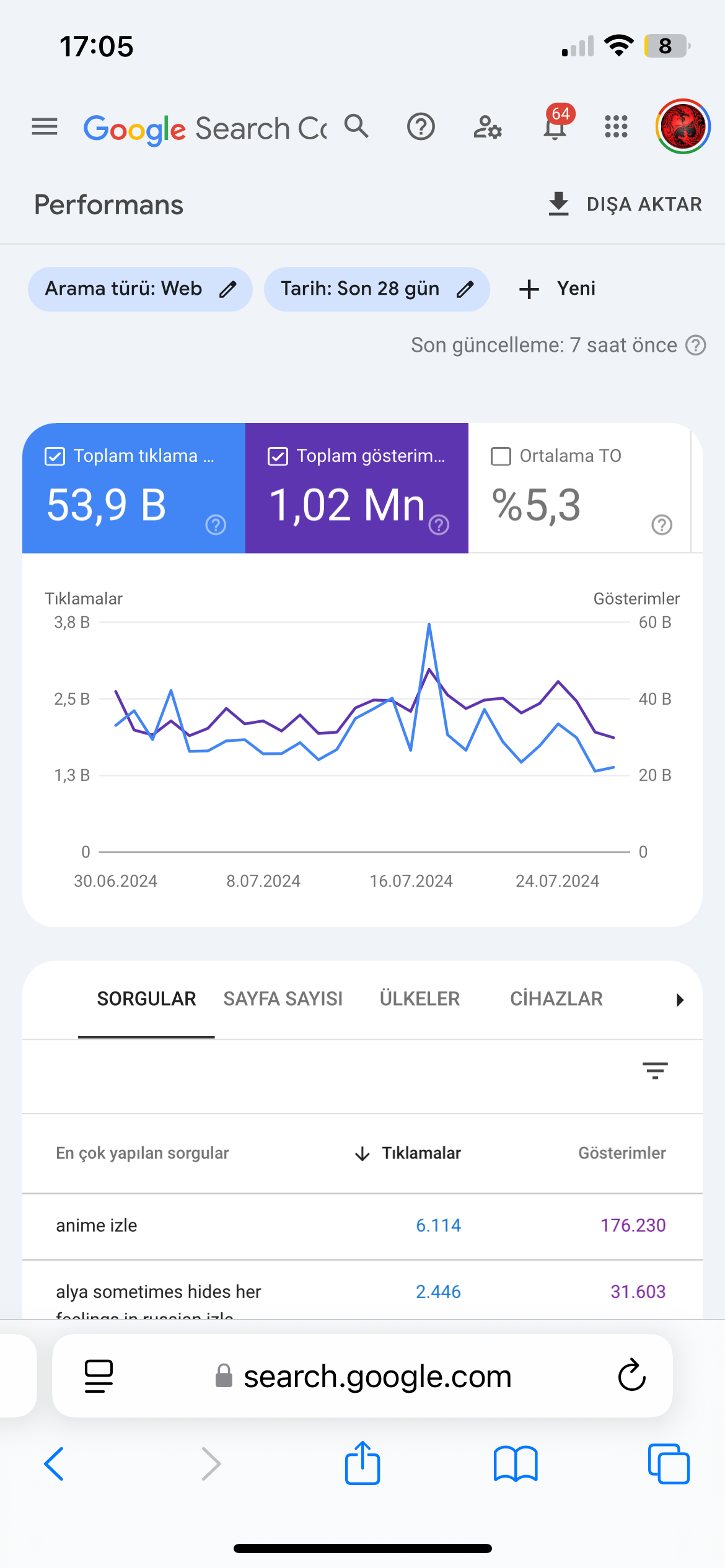
Task: Switch to the ÜLKELER tab
Action: pyautogui.click(x=420, y=999)
